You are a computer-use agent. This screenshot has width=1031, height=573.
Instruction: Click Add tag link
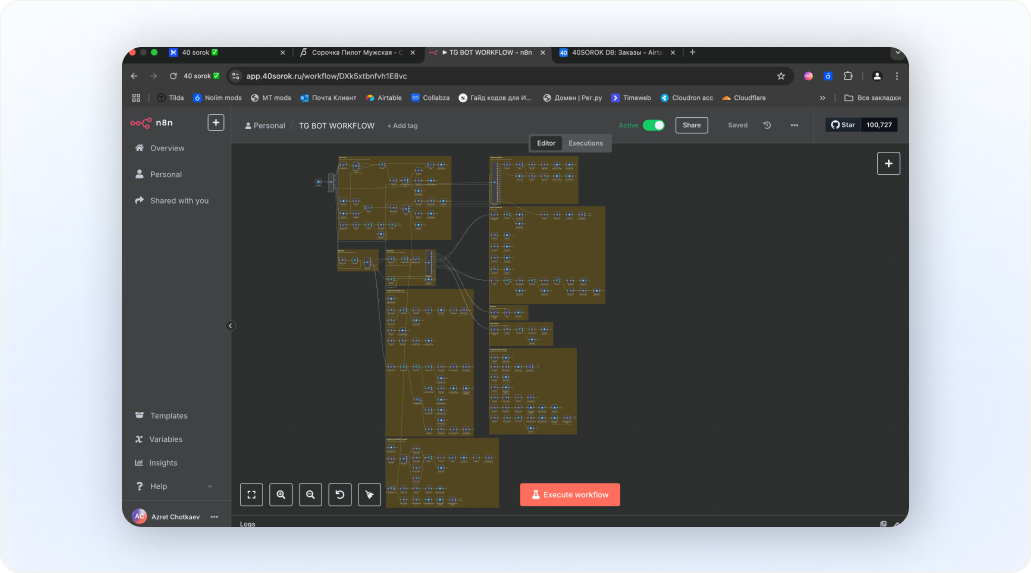[x=402, y=126]
